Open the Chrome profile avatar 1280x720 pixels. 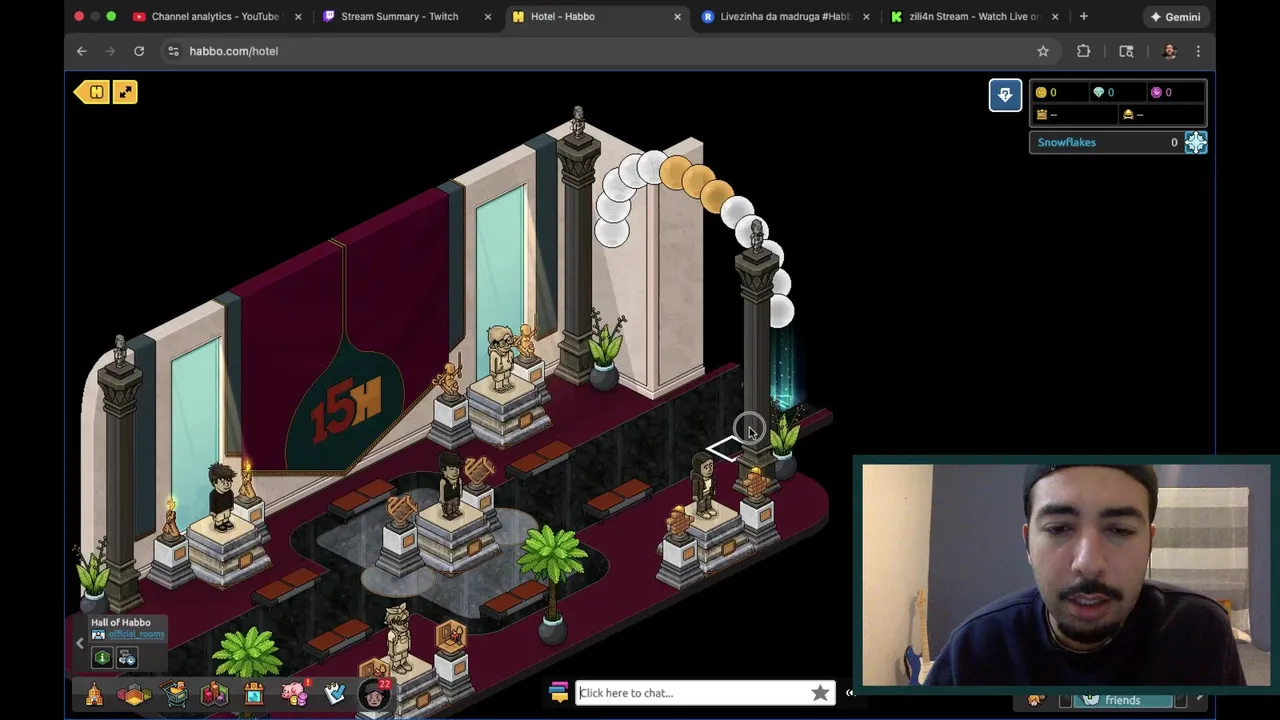(x=1169, y=51)
